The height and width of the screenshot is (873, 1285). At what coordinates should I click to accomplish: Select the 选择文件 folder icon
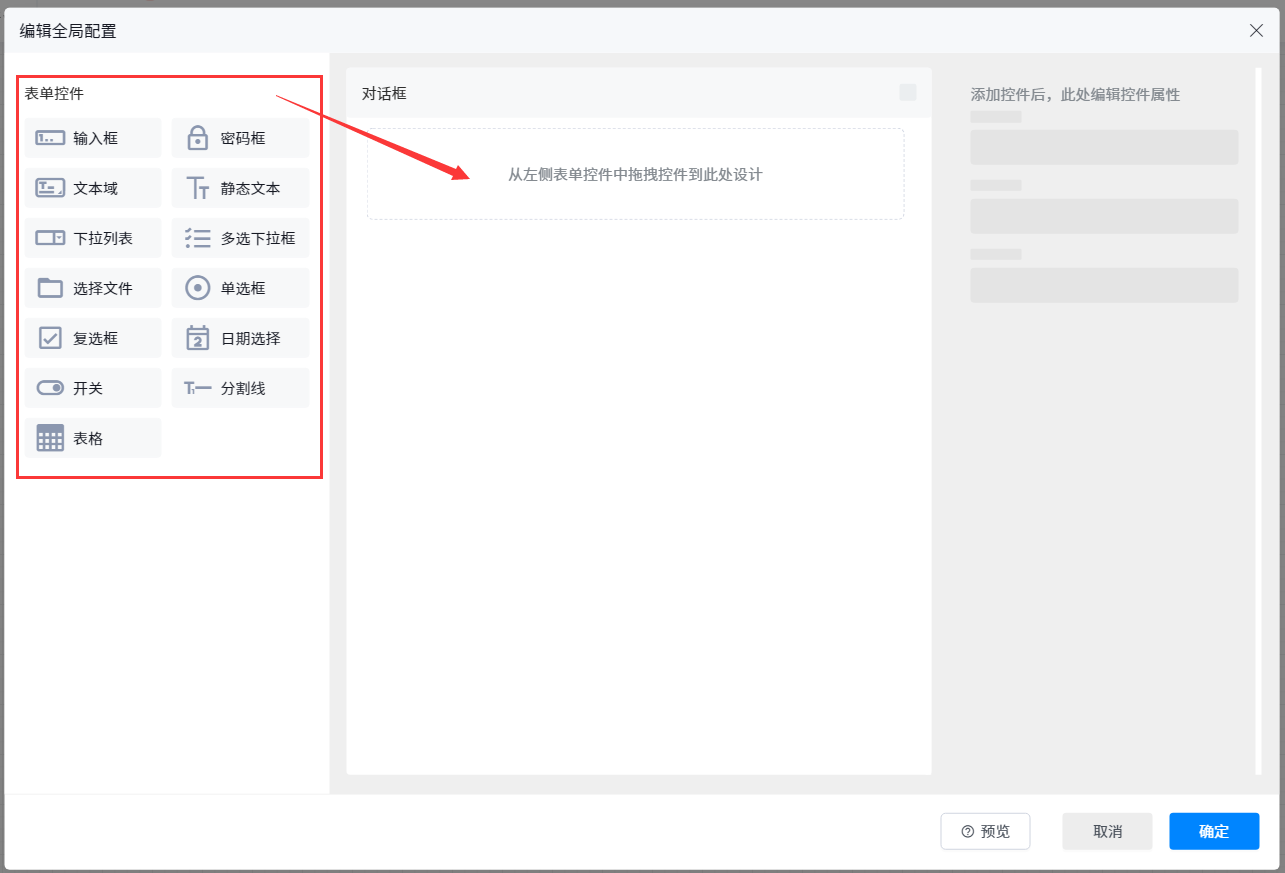pyautogui.click(x=50, y=288)
